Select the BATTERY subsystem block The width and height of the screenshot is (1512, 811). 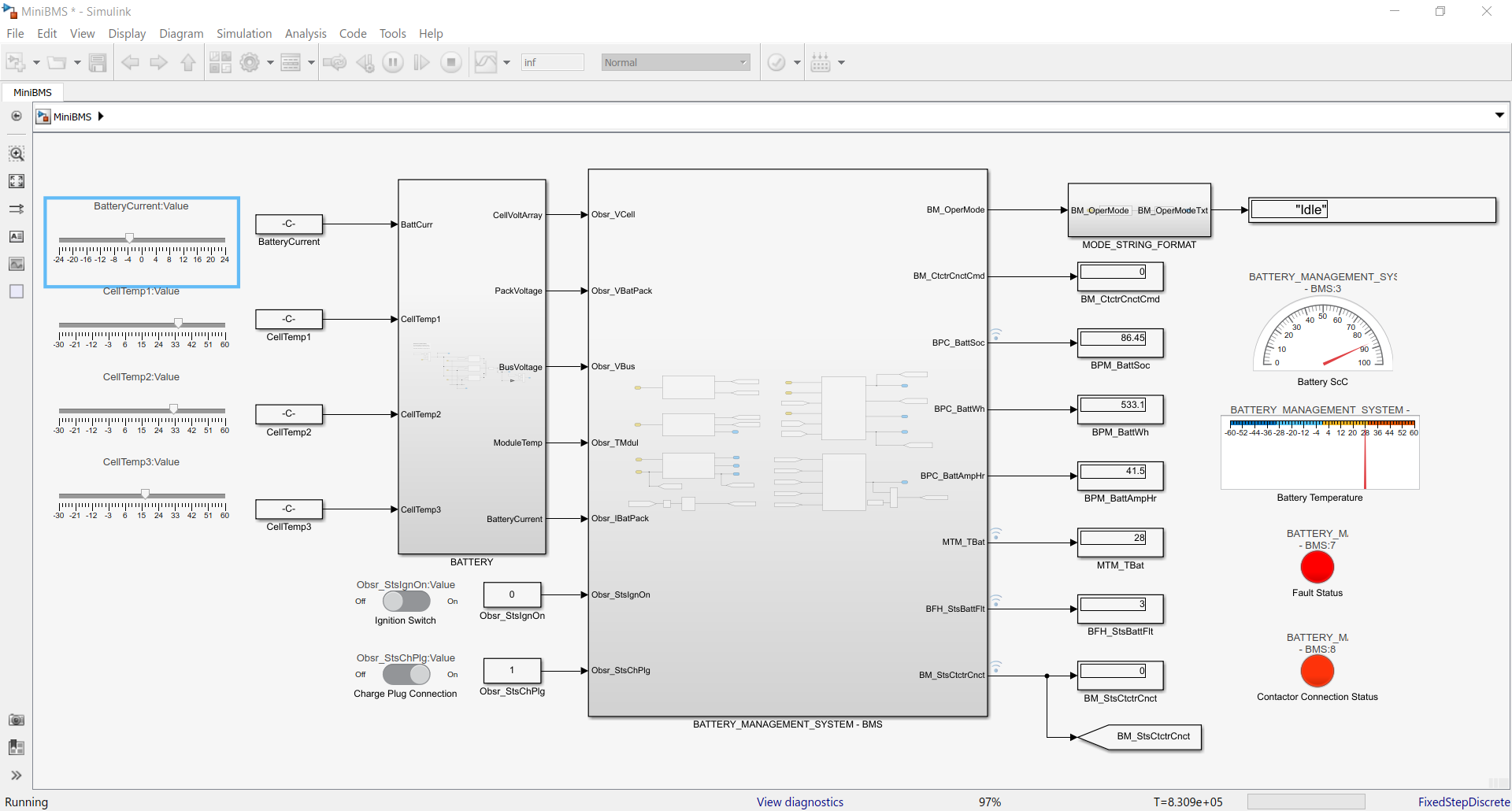pos(472,367)
